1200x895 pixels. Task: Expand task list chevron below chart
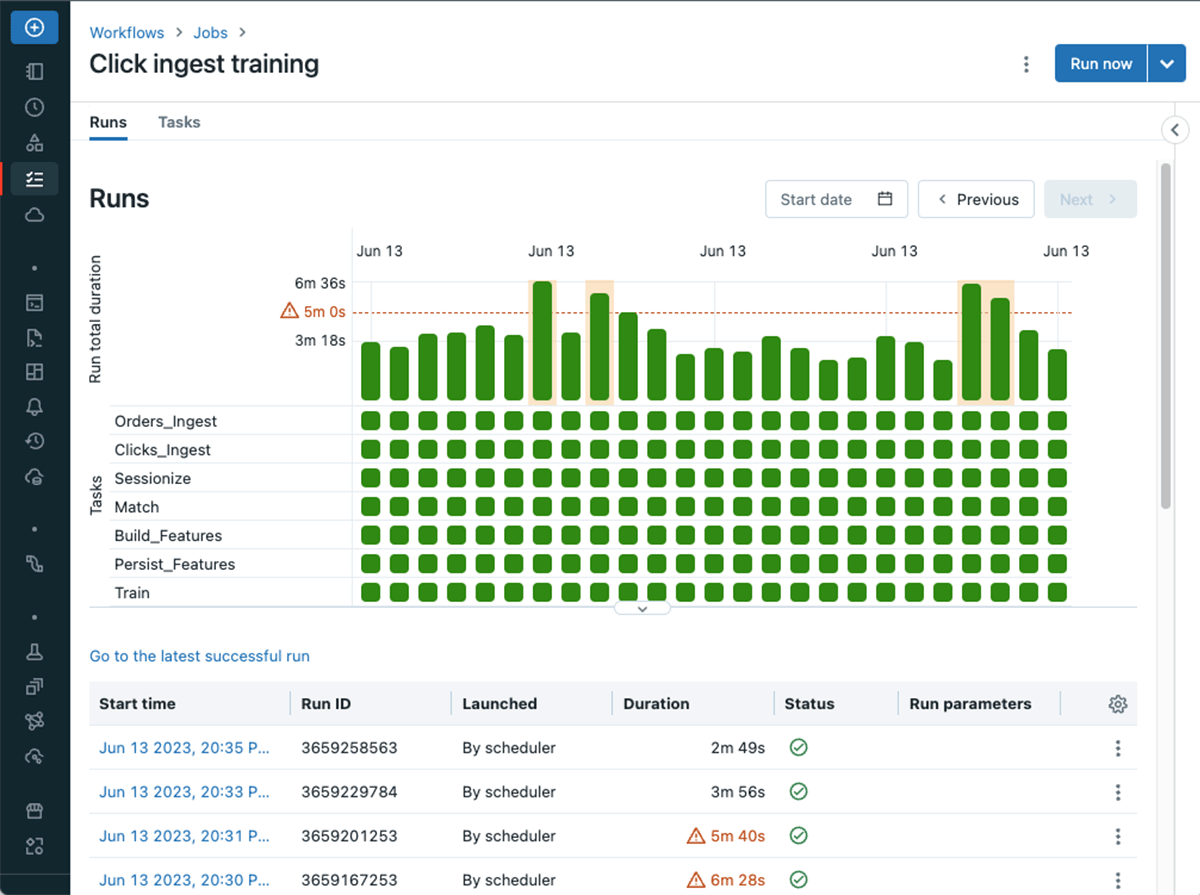(642, 607)
